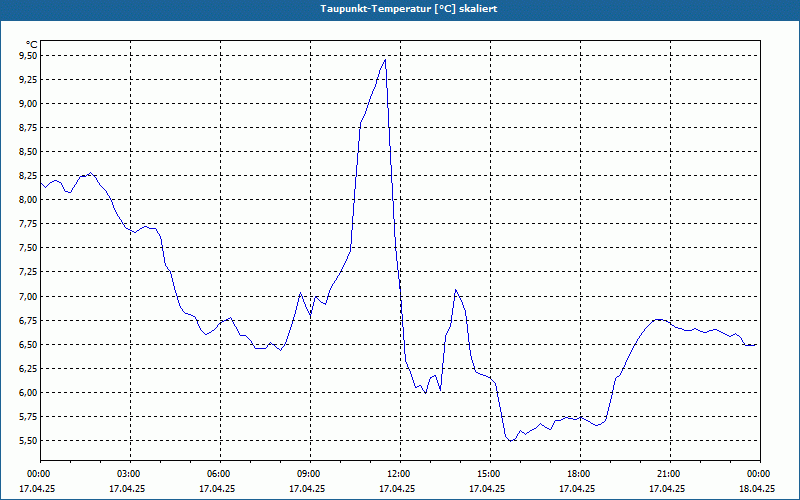Click the '17.04.25' date under 03:00
Image resolution: width=800 pixels, height=500 pixels.
pos(127,488)
